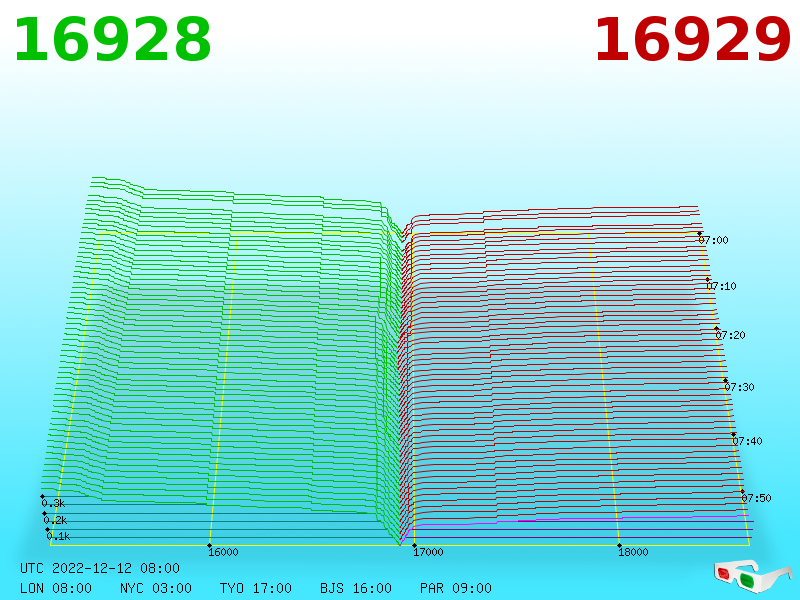800x600 pixels.
Task: Click the 16000 price axis label
Action: pyautogui.click(x=223, y=552)
